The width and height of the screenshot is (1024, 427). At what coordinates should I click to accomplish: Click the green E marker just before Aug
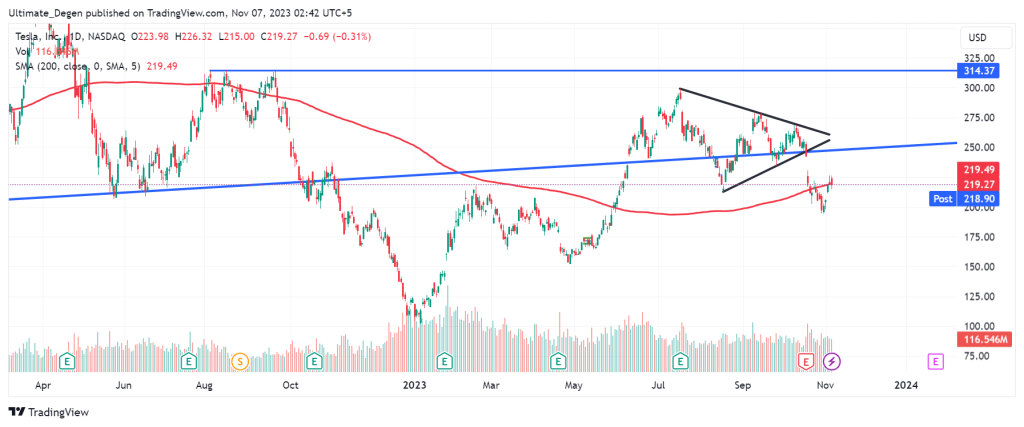[x=189, y=360]
